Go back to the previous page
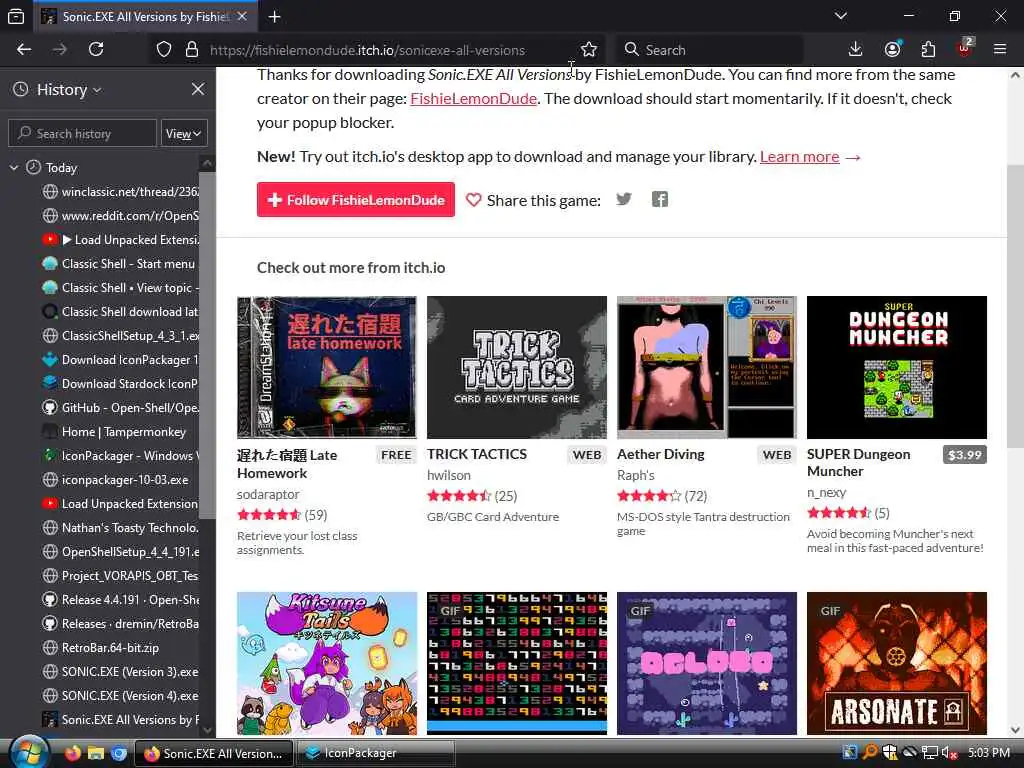 coord(24,50)
